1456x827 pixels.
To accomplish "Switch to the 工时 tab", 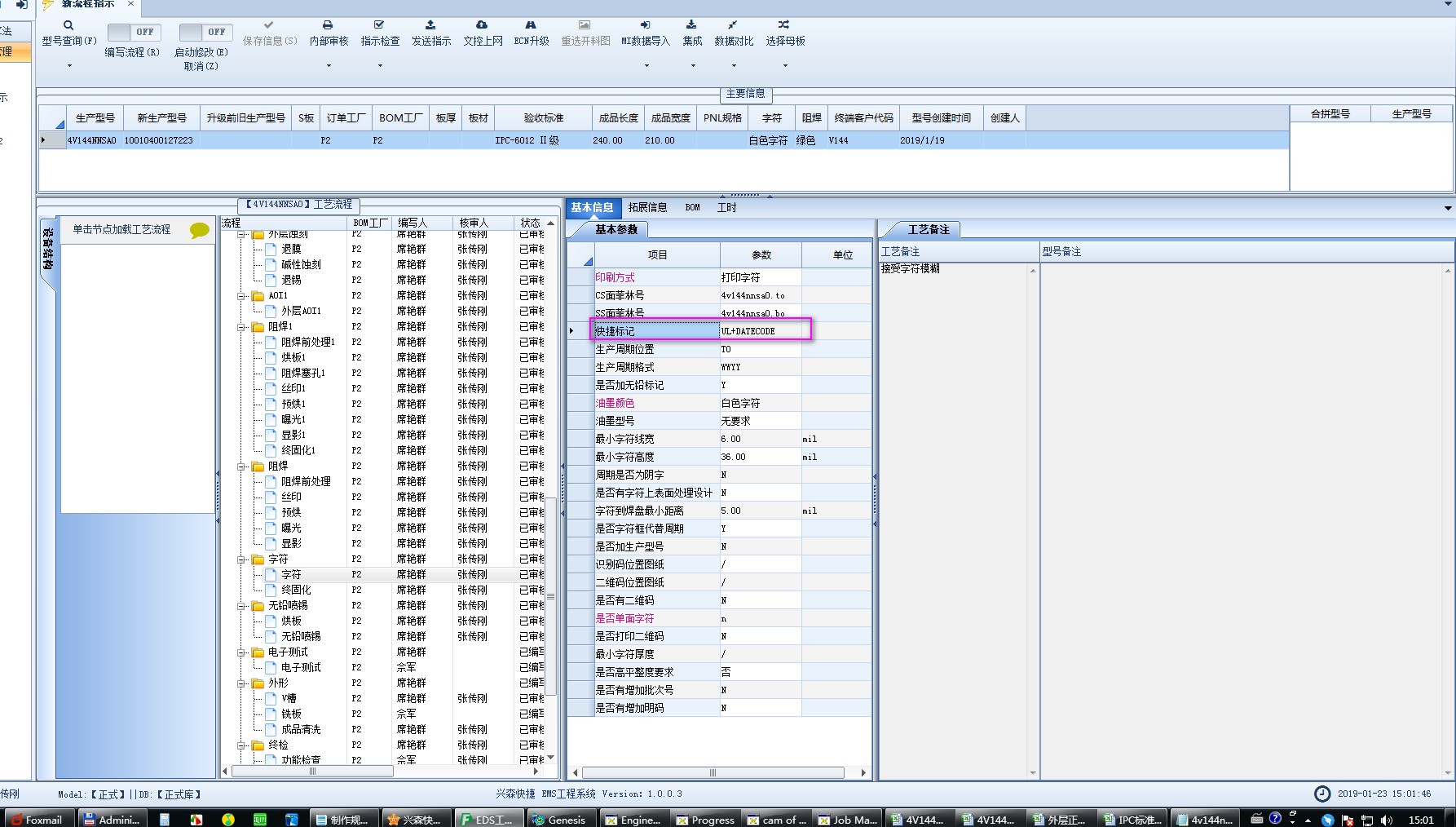I will (726, 208).
